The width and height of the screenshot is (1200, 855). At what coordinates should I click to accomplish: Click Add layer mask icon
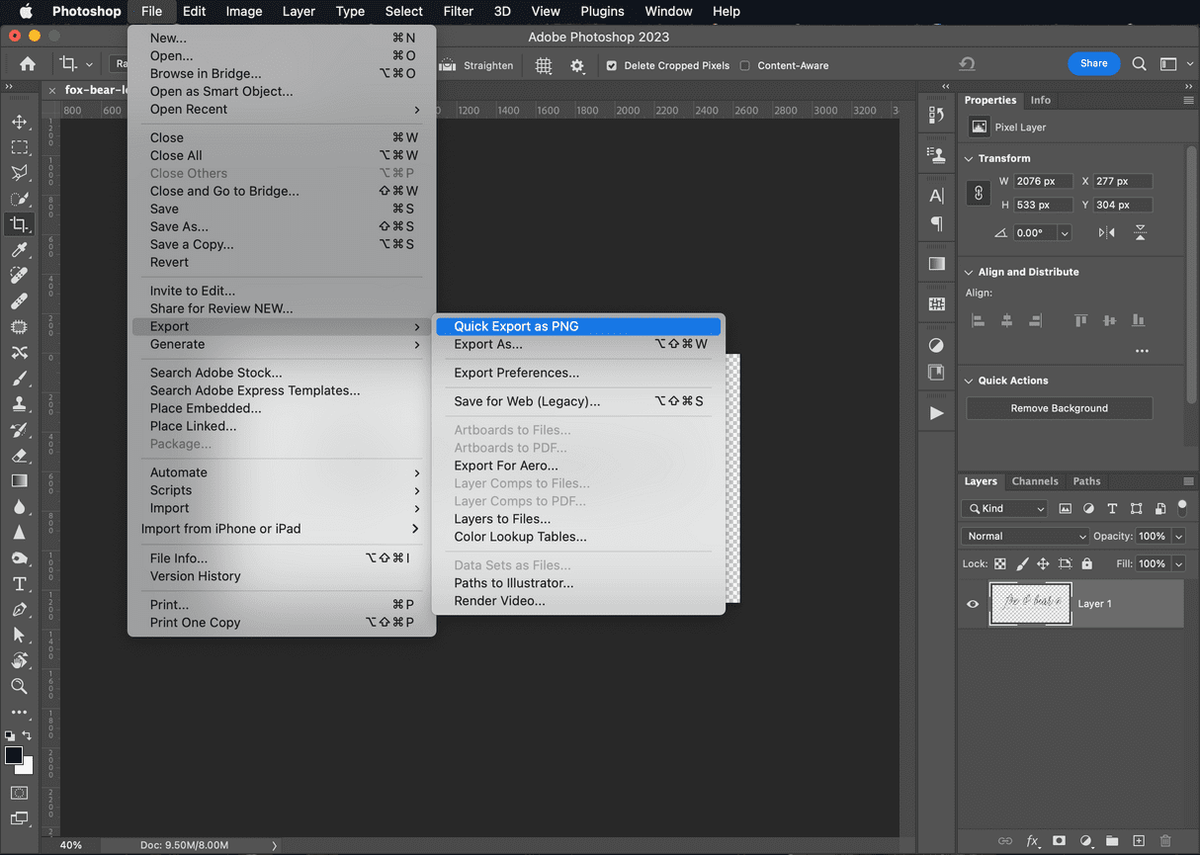[x=1059, y=841]
